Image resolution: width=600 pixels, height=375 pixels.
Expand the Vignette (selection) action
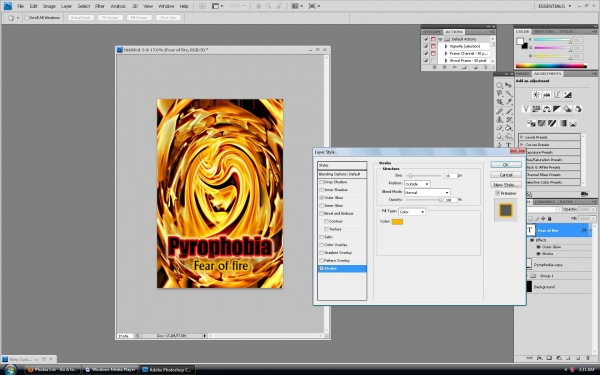coord(446,46)
